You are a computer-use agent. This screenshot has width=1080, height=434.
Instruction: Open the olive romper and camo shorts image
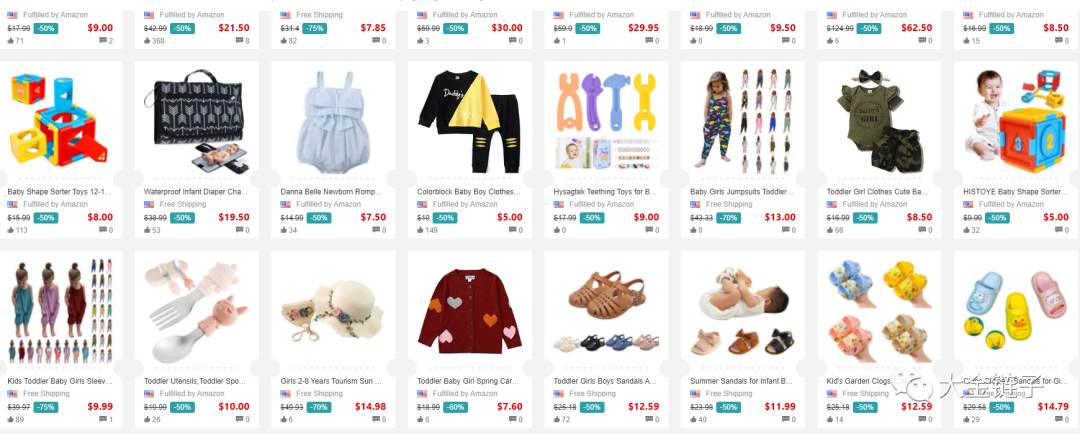880,121
